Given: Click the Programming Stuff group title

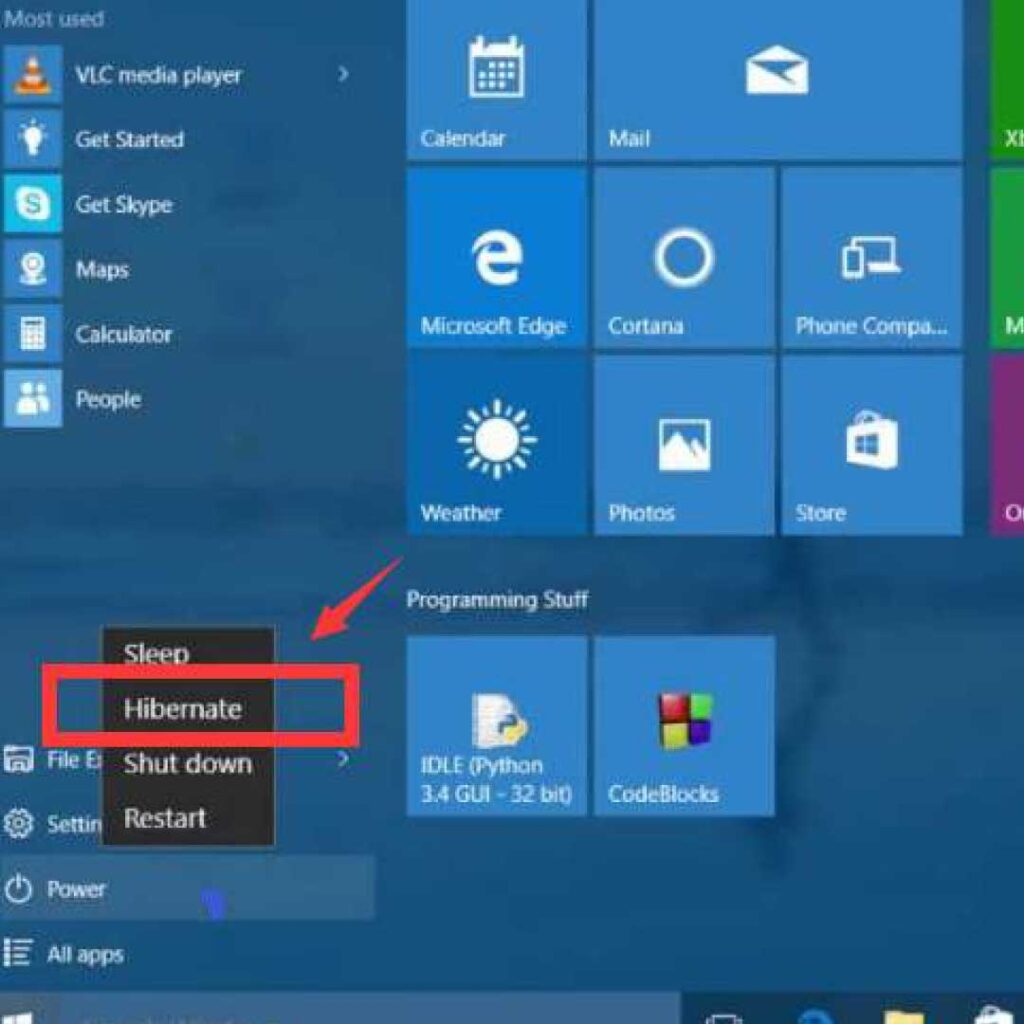Looking at the screenshot, I should 497,600.
